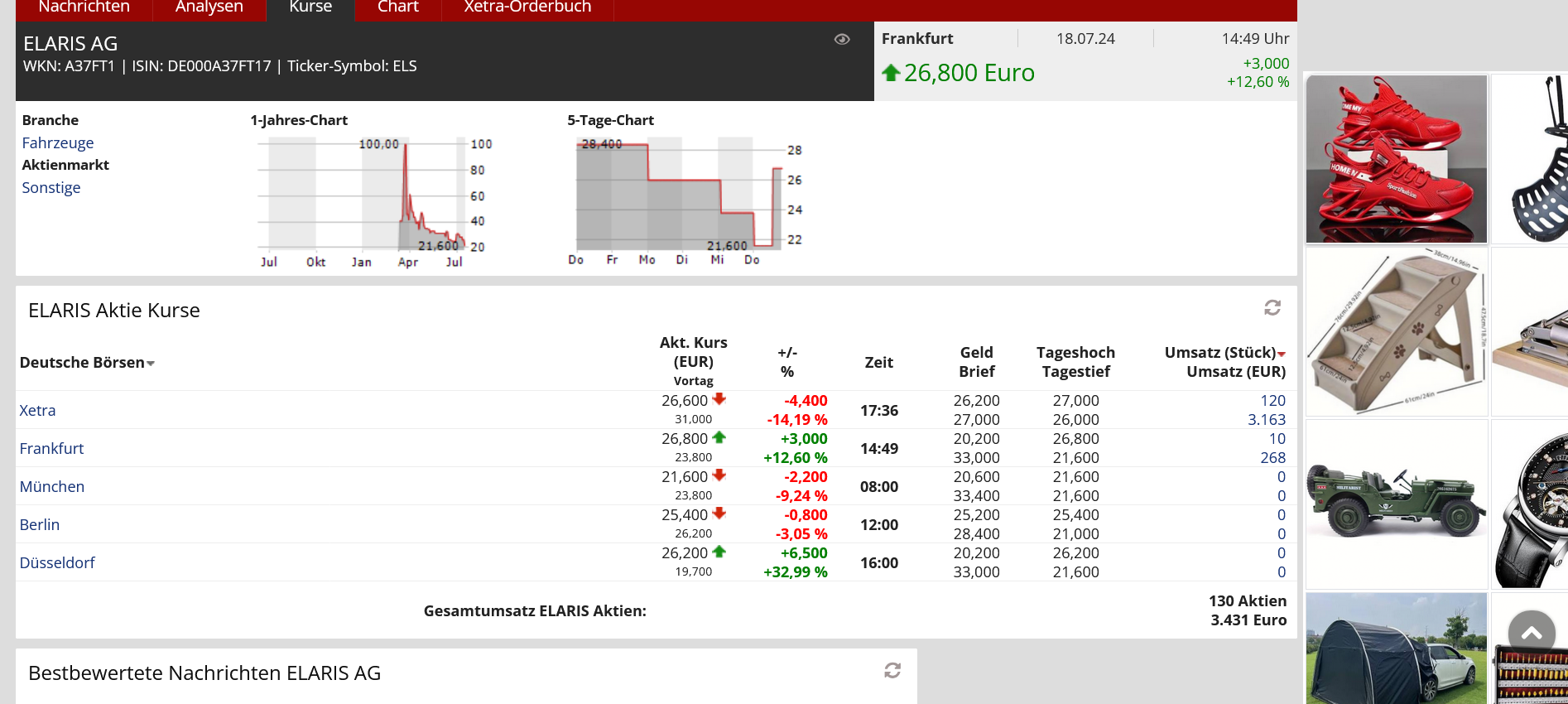Toggle the watchlist eye icon for ELARIS AG

(x=842, y=39)
